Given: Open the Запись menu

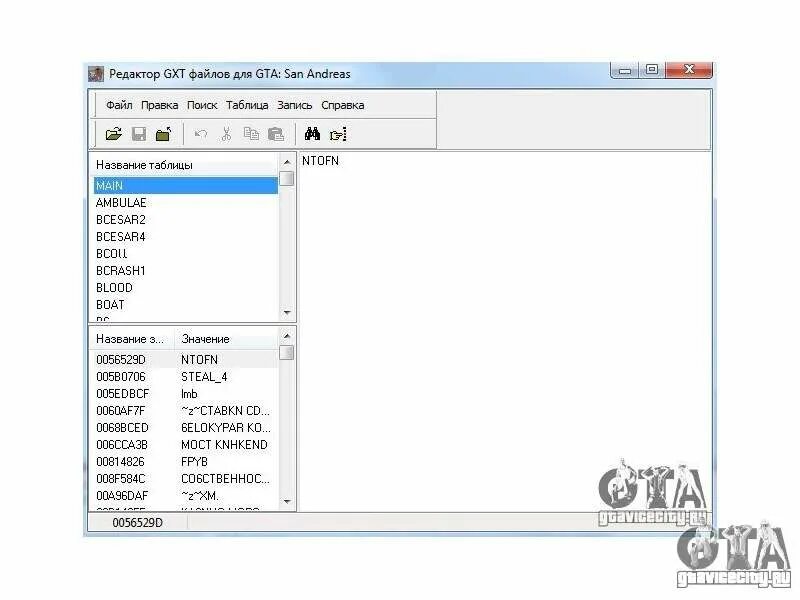Looking at the screenshot, I should (294, 105).
